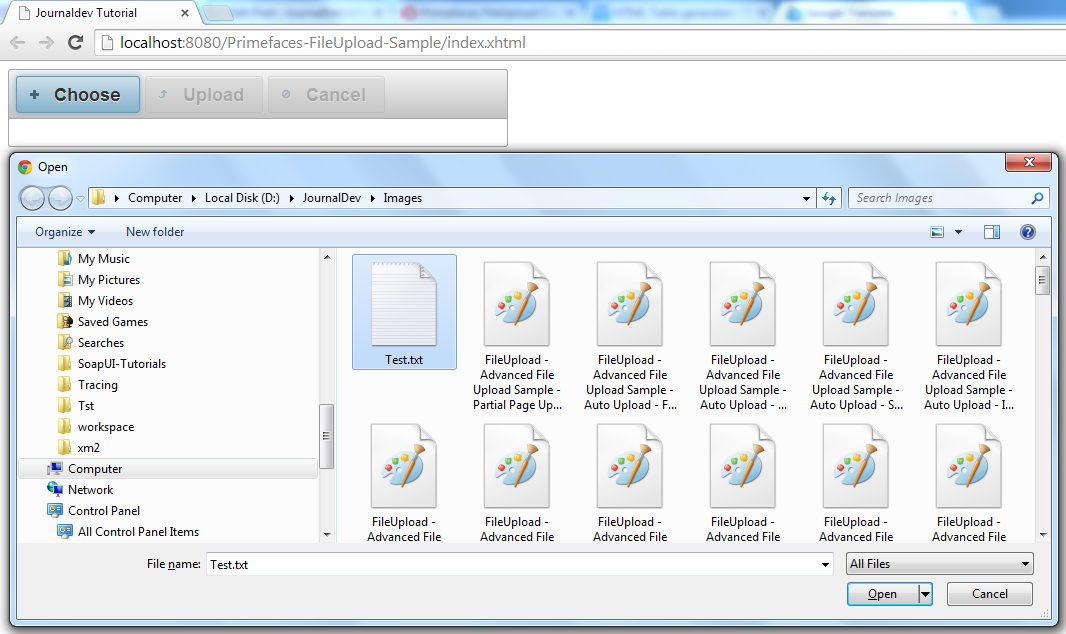Viewport: 1066px width, 634px height.
Task: Click New folder in the toolbar
Action: [x=155, y=232]
